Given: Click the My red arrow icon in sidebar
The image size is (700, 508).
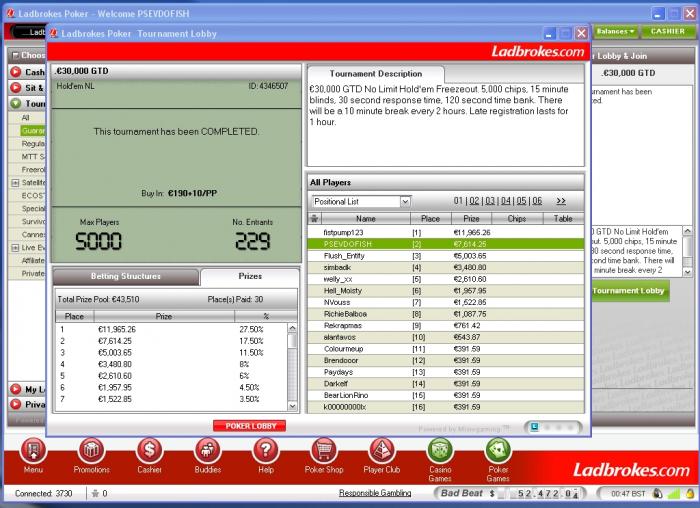Looking at the screenshot, I should click(16, 389).
